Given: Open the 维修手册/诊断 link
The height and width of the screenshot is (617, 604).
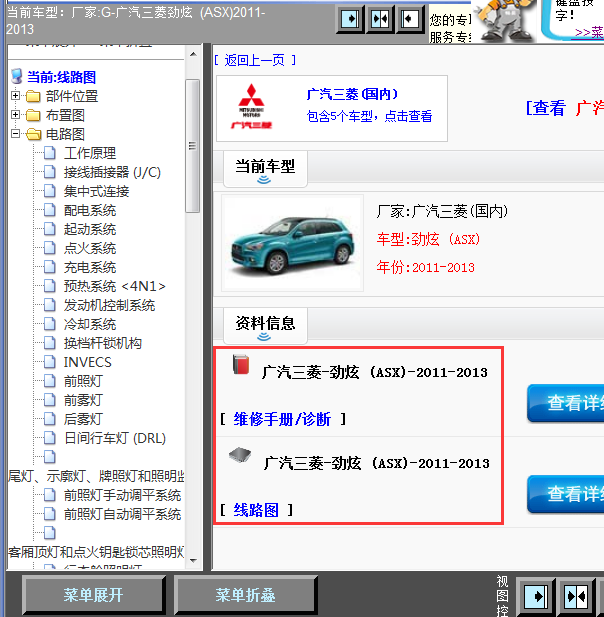Looking at the screenshot, I should pyautogui.click(x=282, y=419).
